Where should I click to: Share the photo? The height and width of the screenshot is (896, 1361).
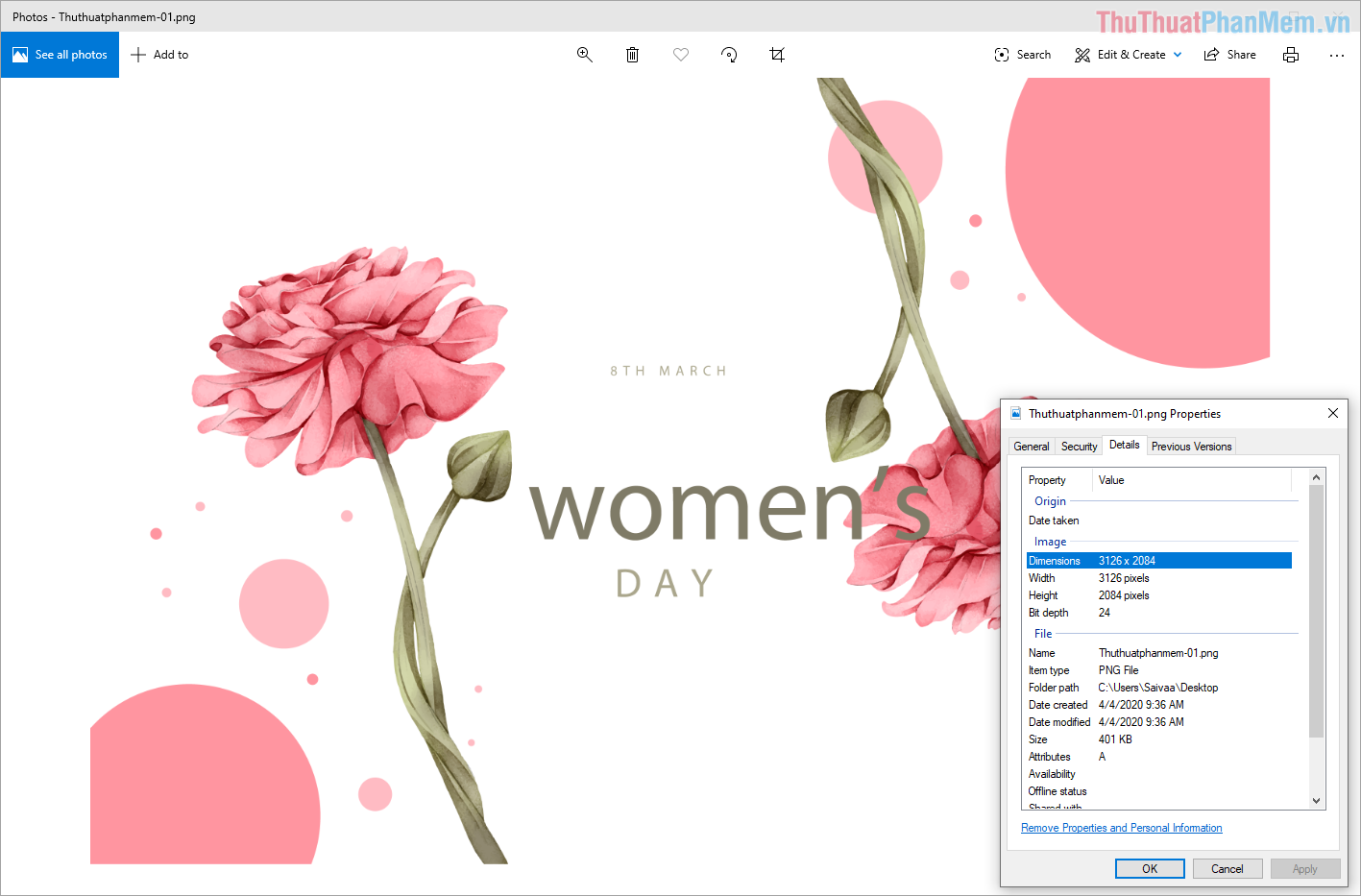[1229, 55]
